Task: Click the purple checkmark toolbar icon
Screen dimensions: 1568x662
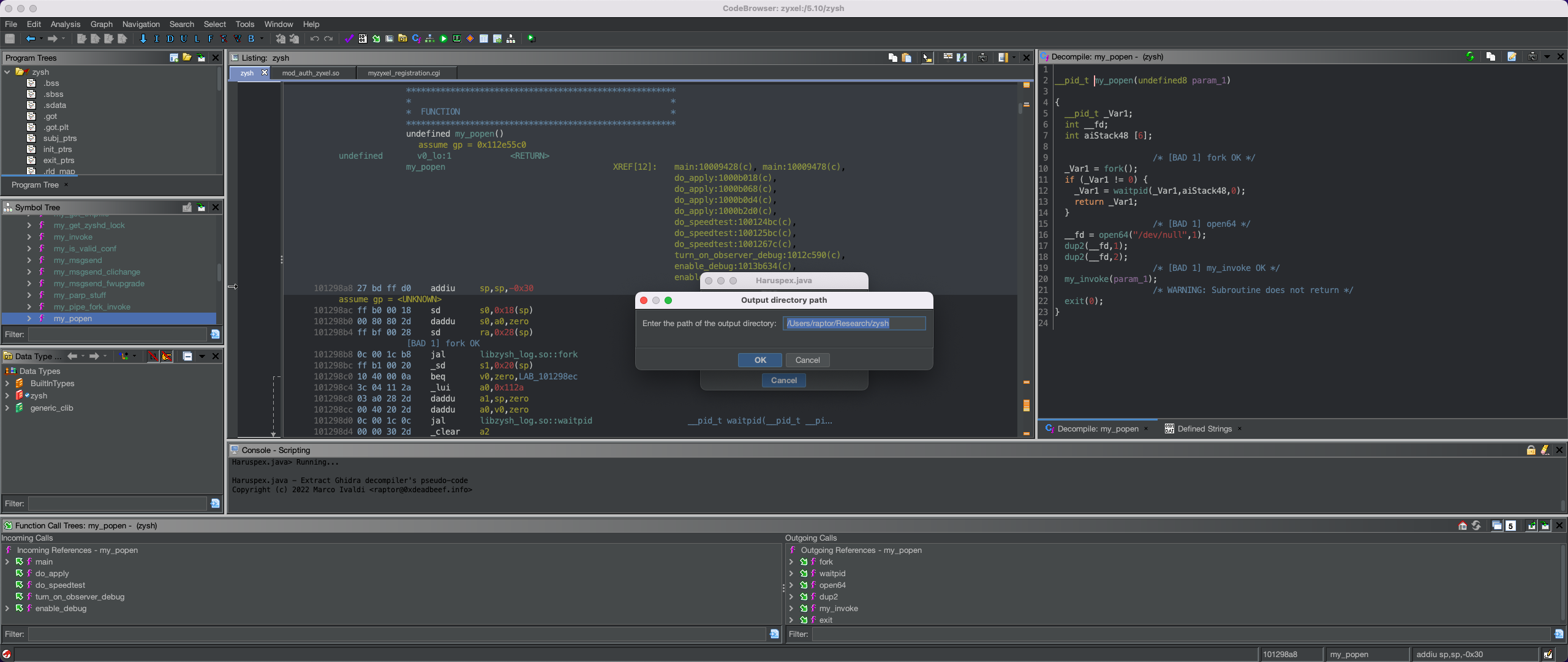Action: tap(349, 39)
